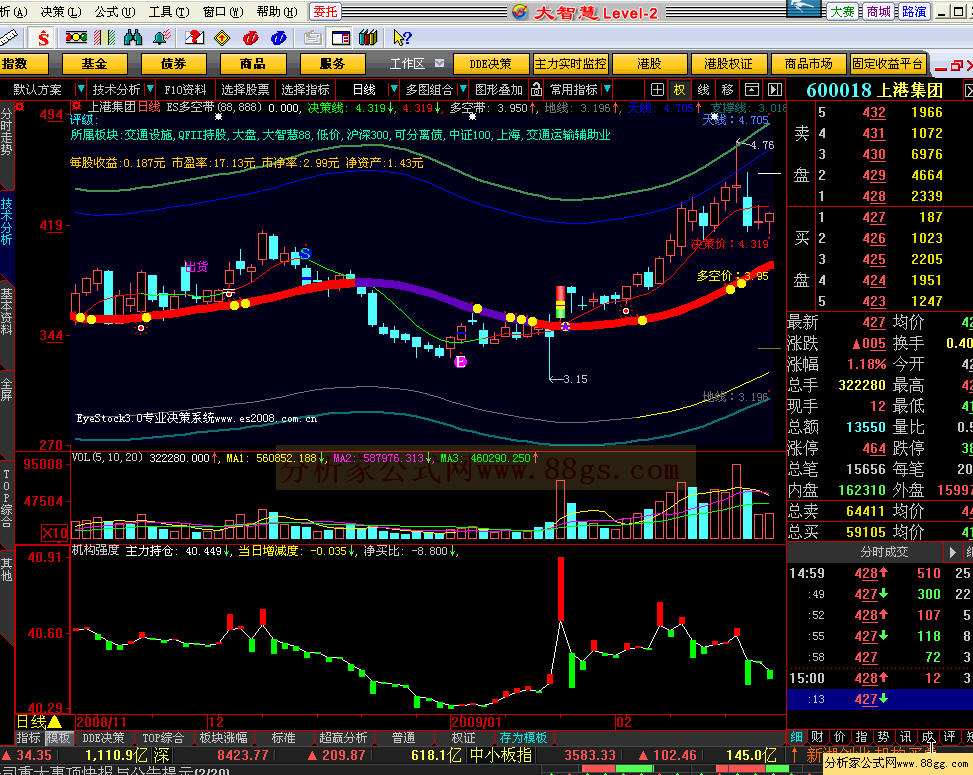973x775 pixels.
Task: Click the 固定收益平台 button
Action: coord(887,64)
